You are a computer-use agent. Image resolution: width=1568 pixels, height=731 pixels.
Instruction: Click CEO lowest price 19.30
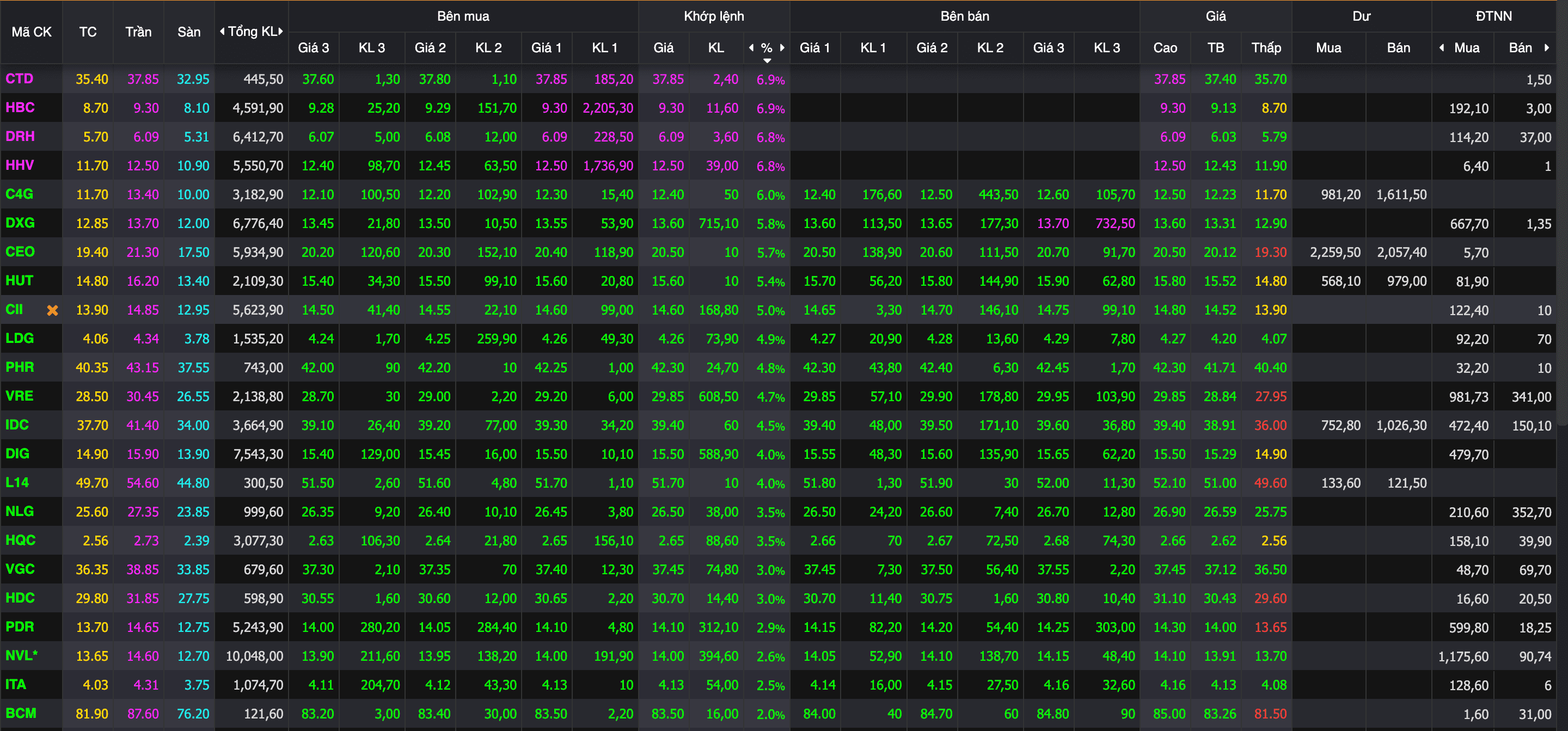pos(1270,253)
